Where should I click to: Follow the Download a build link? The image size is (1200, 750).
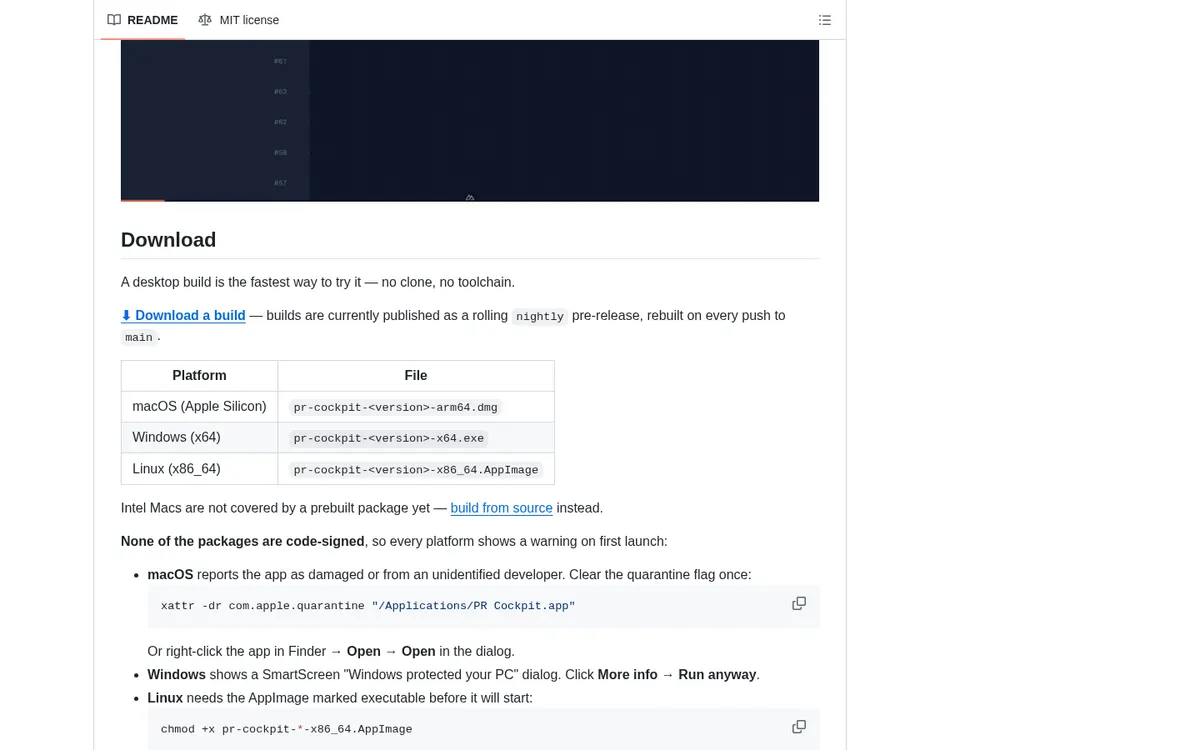click(x=183, y=315)
